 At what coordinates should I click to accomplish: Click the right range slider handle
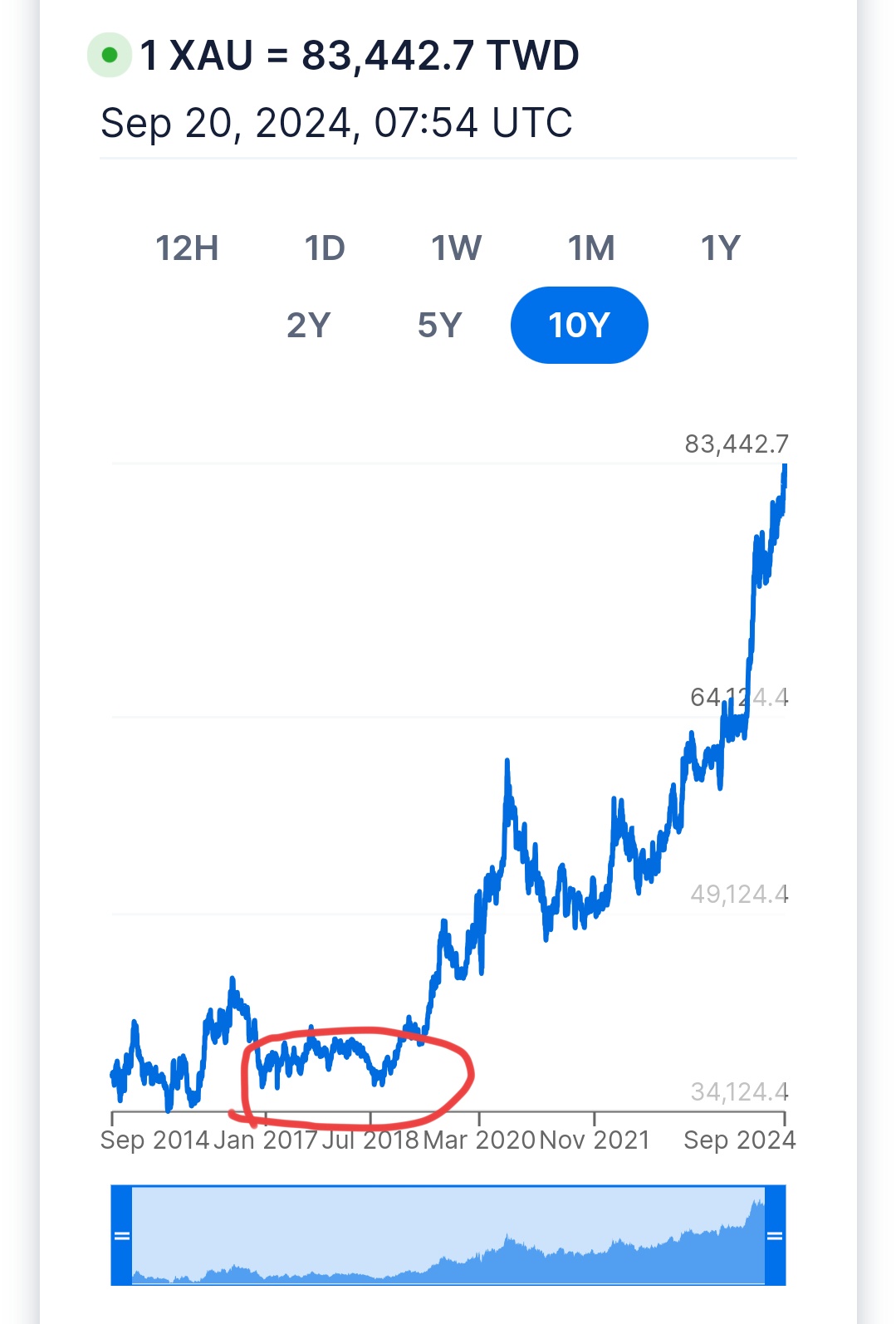tap(775, 1235)
